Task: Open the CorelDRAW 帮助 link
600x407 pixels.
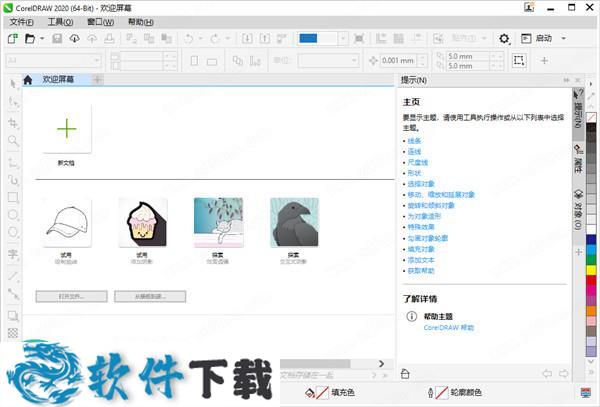Action: pos(449,328)
